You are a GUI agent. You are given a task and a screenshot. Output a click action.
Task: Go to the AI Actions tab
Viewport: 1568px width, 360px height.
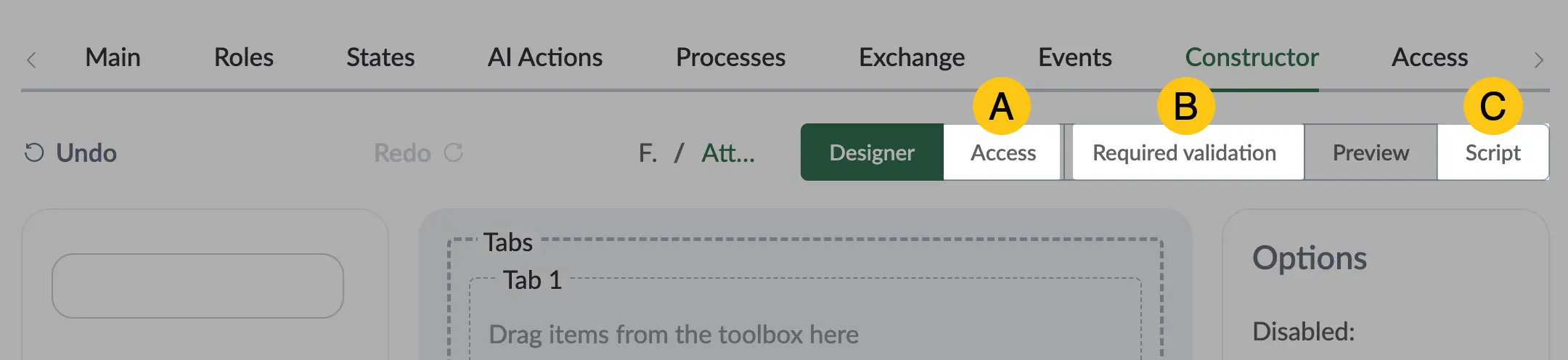545,57
